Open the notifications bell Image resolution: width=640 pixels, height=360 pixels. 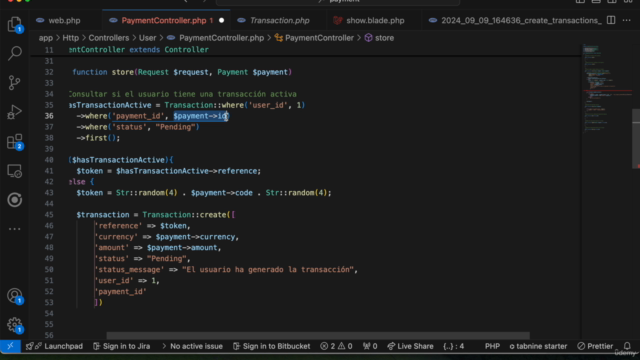[x=627, y=346]
